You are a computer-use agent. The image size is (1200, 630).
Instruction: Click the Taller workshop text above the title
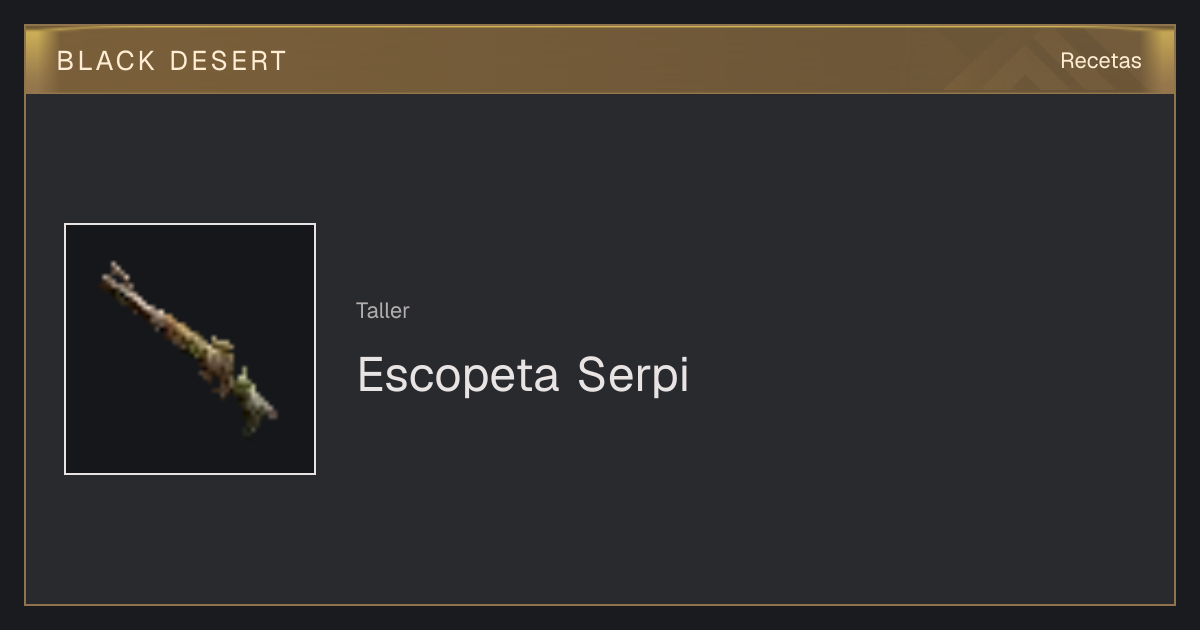pyautogui.click(x=382, y=310)
